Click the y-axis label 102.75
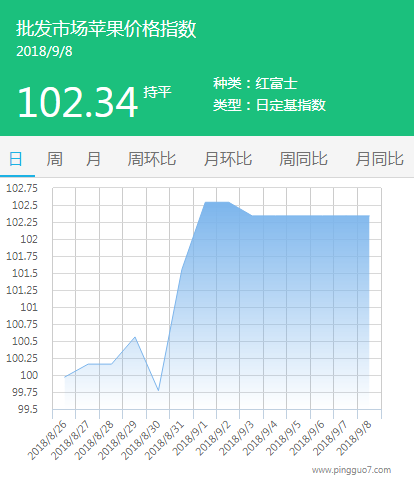 [22, 188]
